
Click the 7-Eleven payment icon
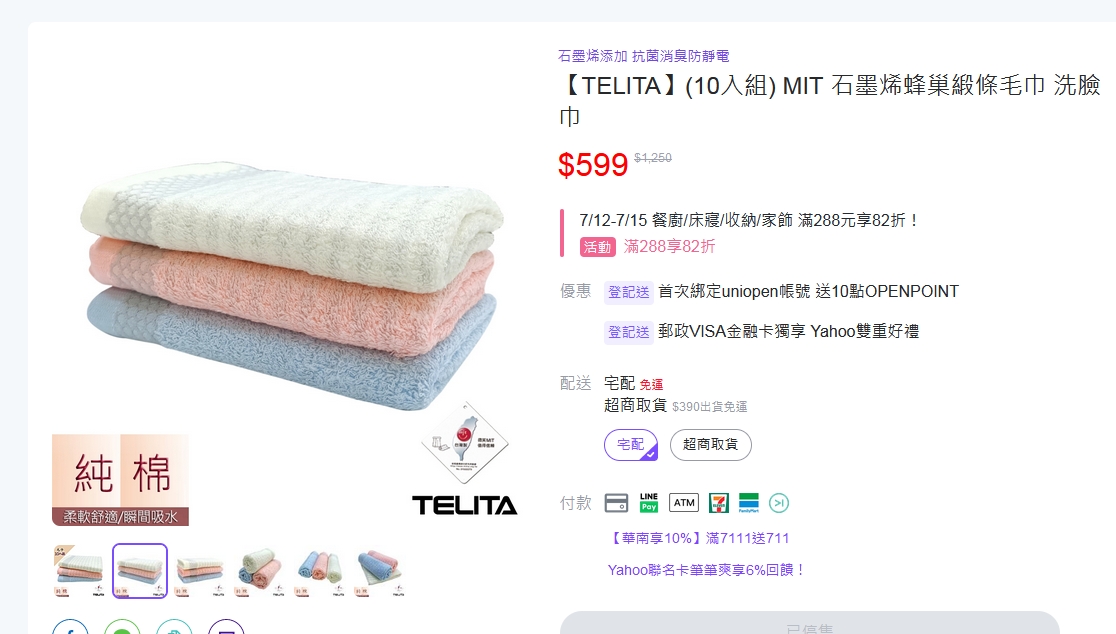pos(718,503)
